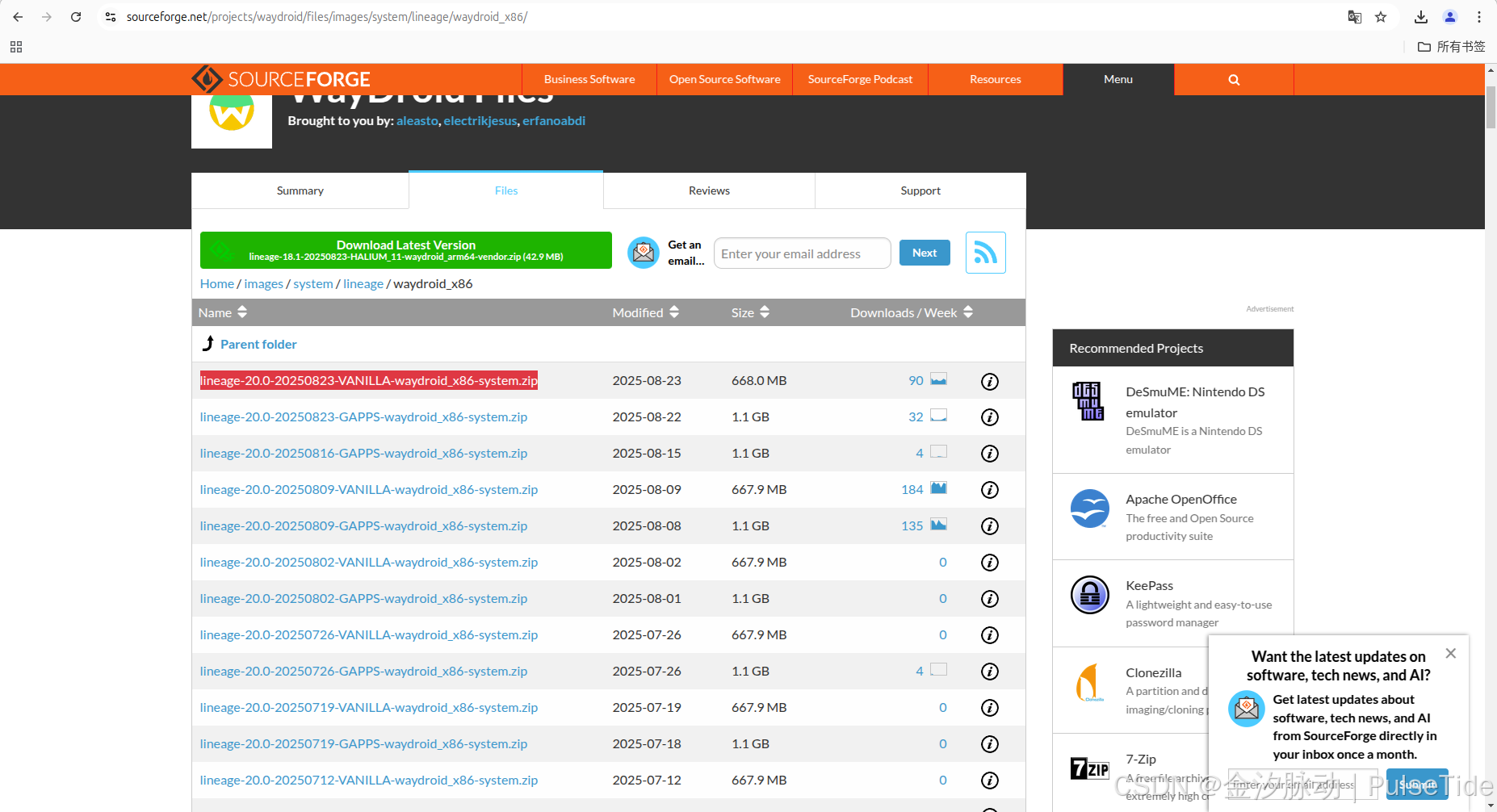Open the erfanoabdi author profile link
This screenshot has width=1497, height=812.
[x=554, y=121]
